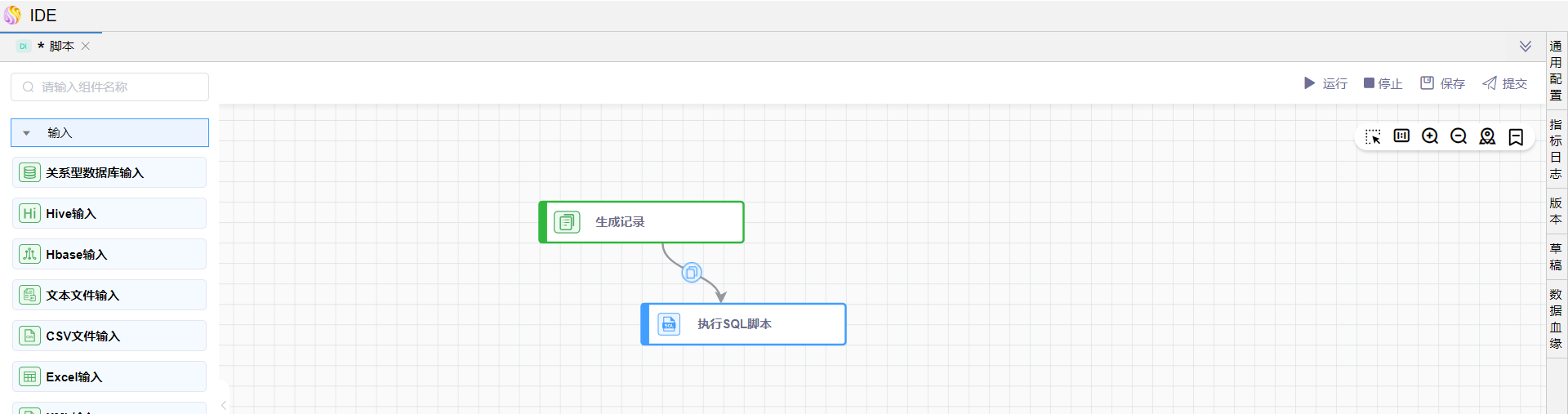The width and height of the screenshot is (1568, 414).
Task: Collapse the left component panel
Action: (x=224, y=405)
